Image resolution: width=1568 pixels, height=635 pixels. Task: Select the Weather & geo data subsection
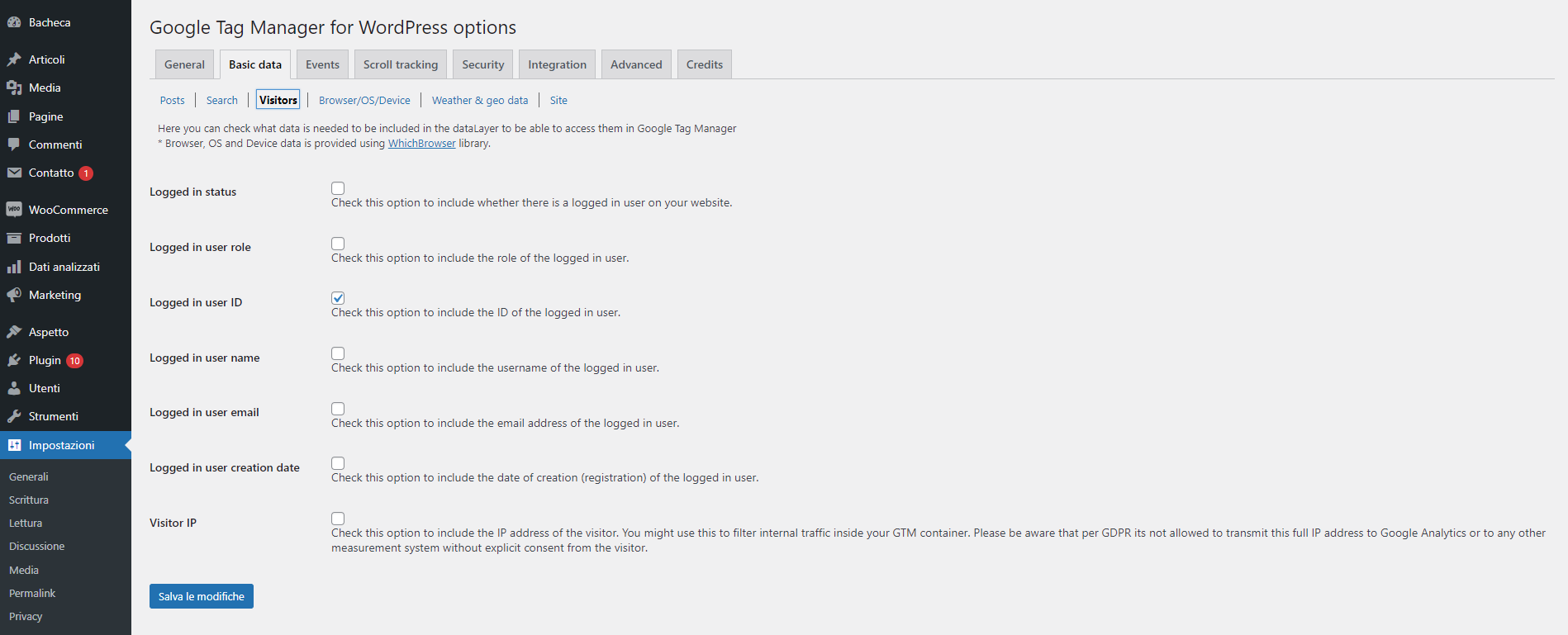pos(479,100)
